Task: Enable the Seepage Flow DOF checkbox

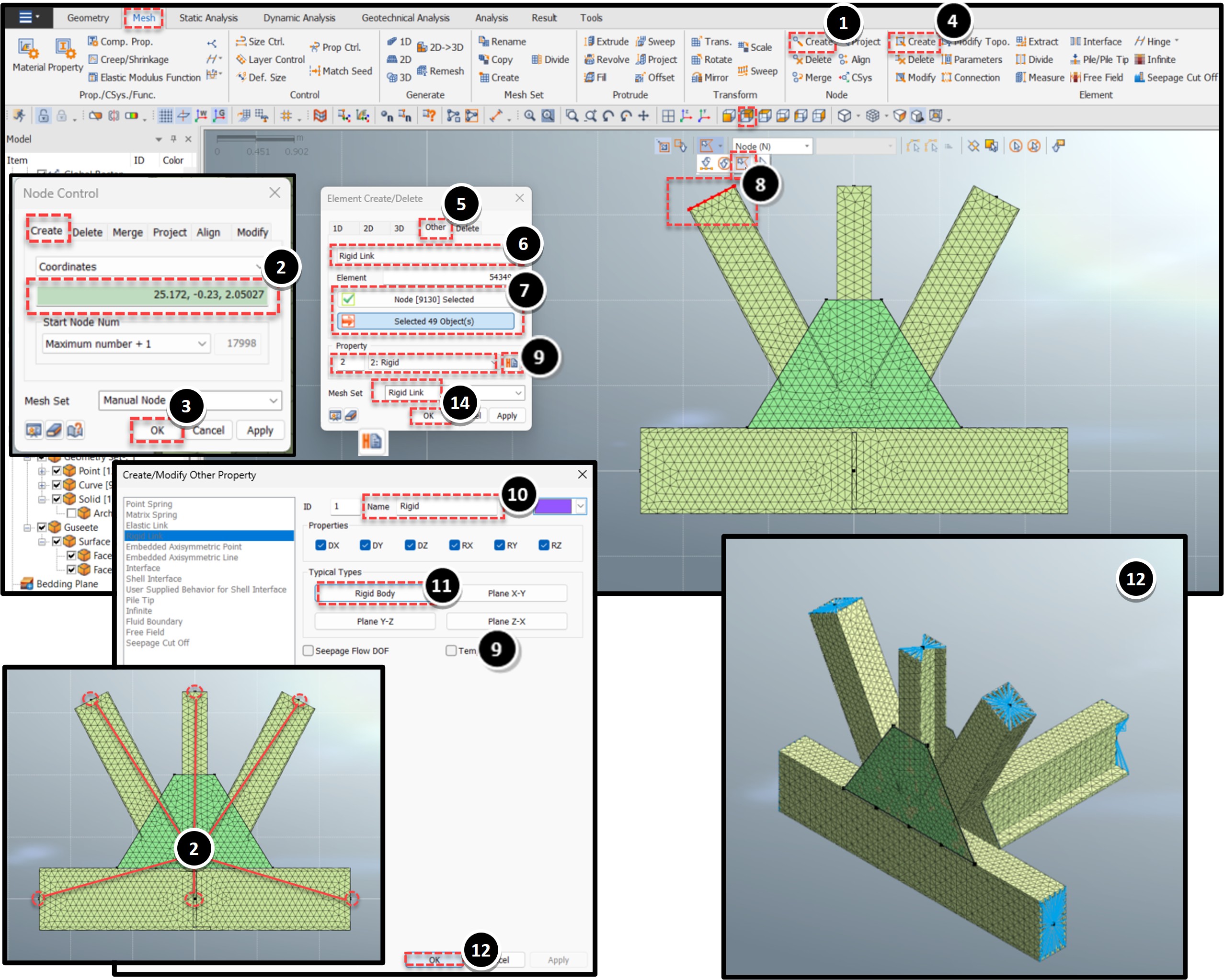Action: click(308, 650)
